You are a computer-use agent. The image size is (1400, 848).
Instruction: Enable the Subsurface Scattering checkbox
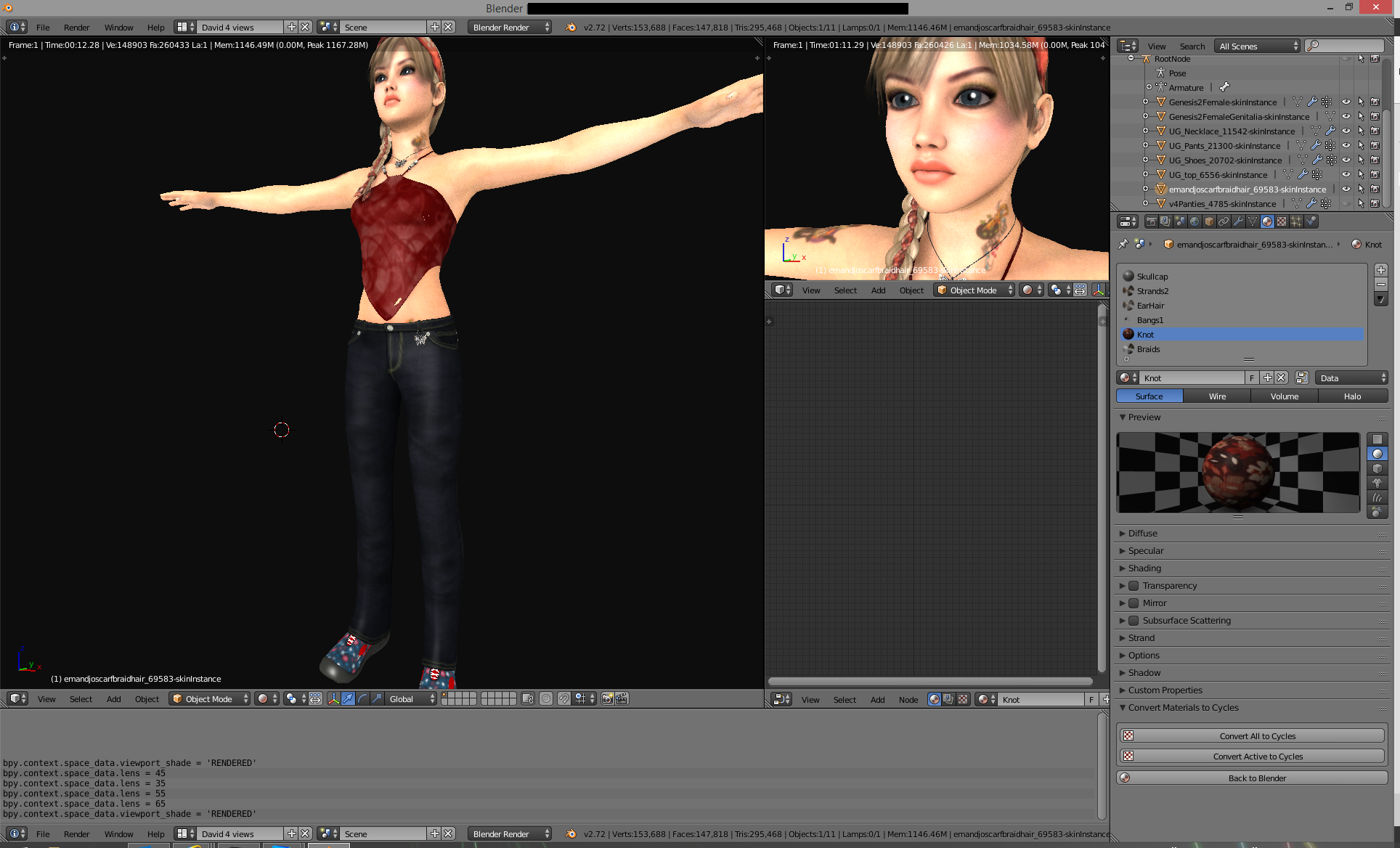(x=1134, y=621)
